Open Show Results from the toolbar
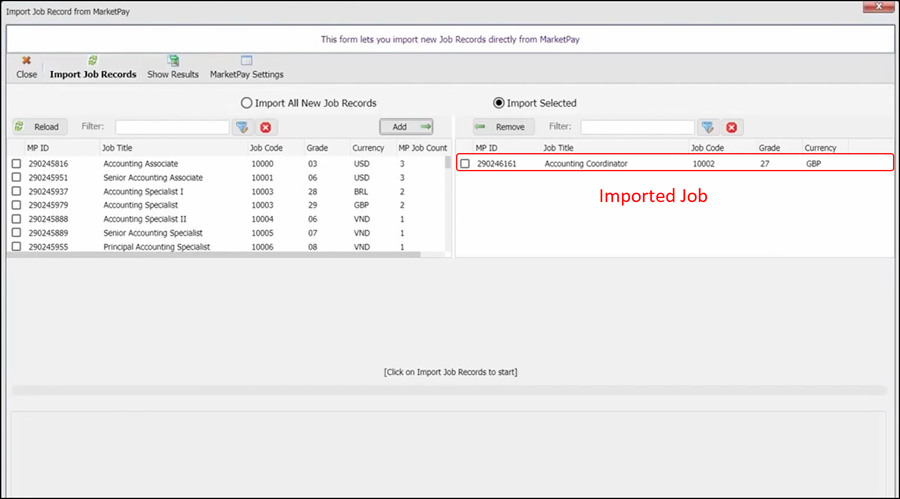 (x=173, y=62)
